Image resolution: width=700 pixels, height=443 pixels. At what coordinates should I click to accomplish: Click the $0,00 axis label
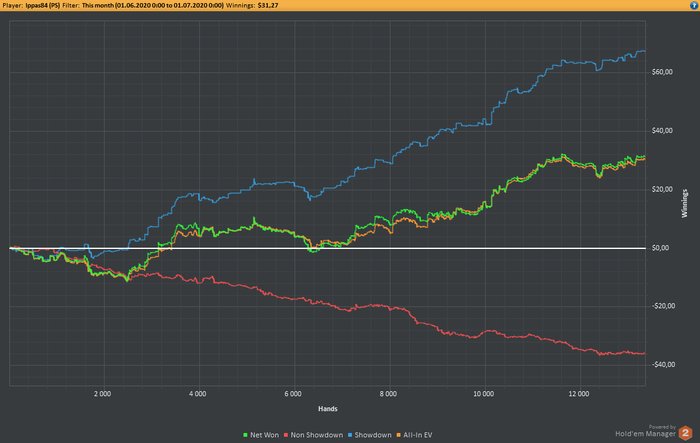pos(660,248)
